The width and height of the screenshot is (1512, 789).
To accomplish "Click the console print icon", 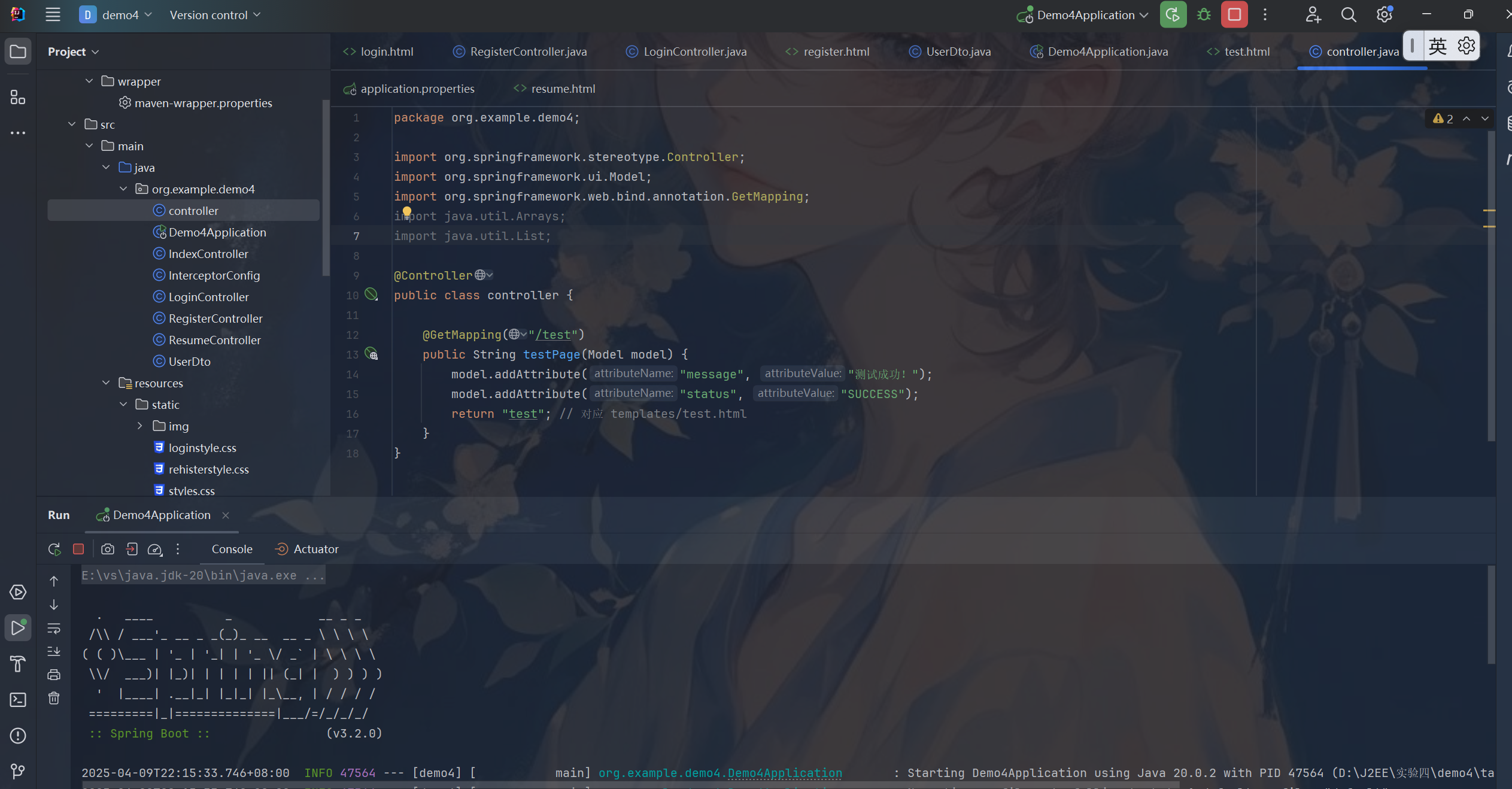I will click(x=54, y=675).
